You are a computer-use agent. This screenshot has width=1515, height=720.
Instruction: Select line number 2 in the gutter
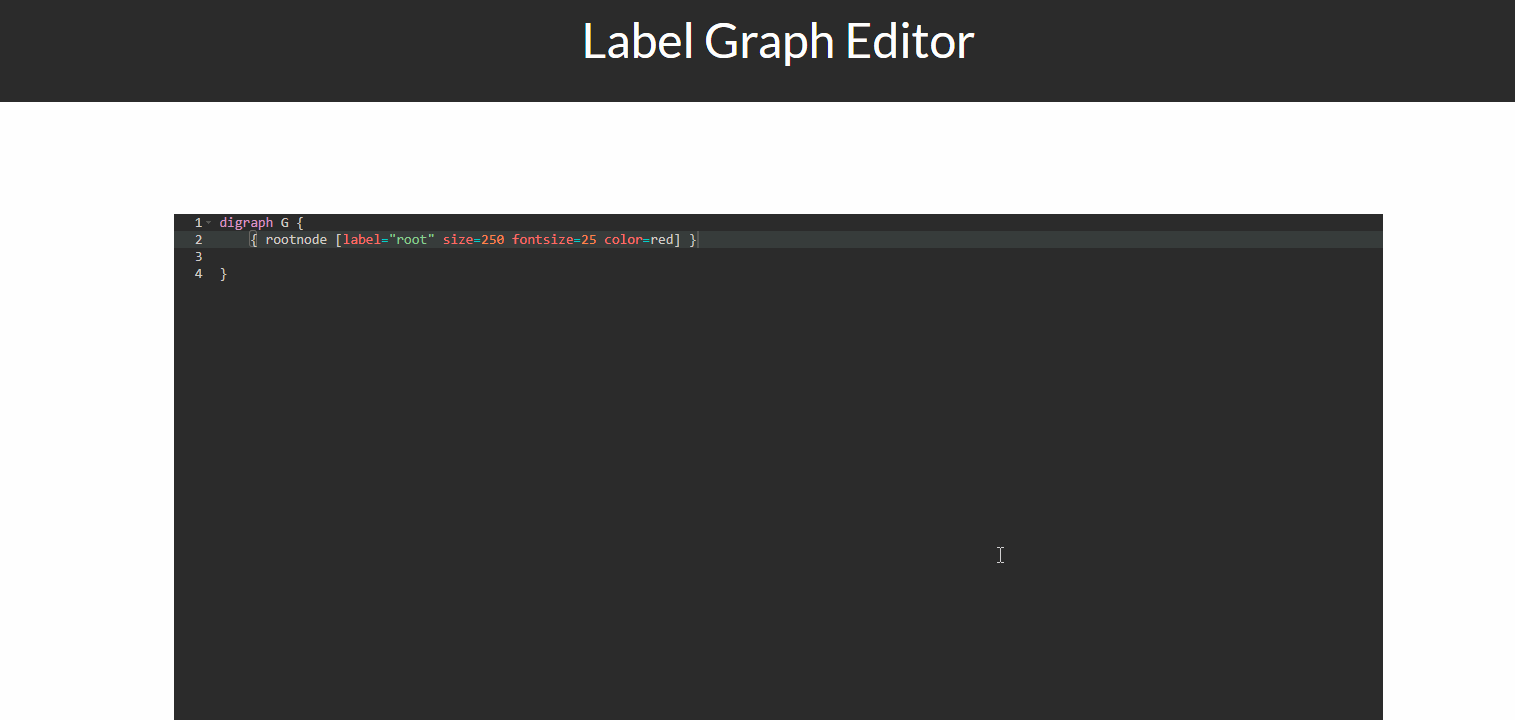[197, 239]
